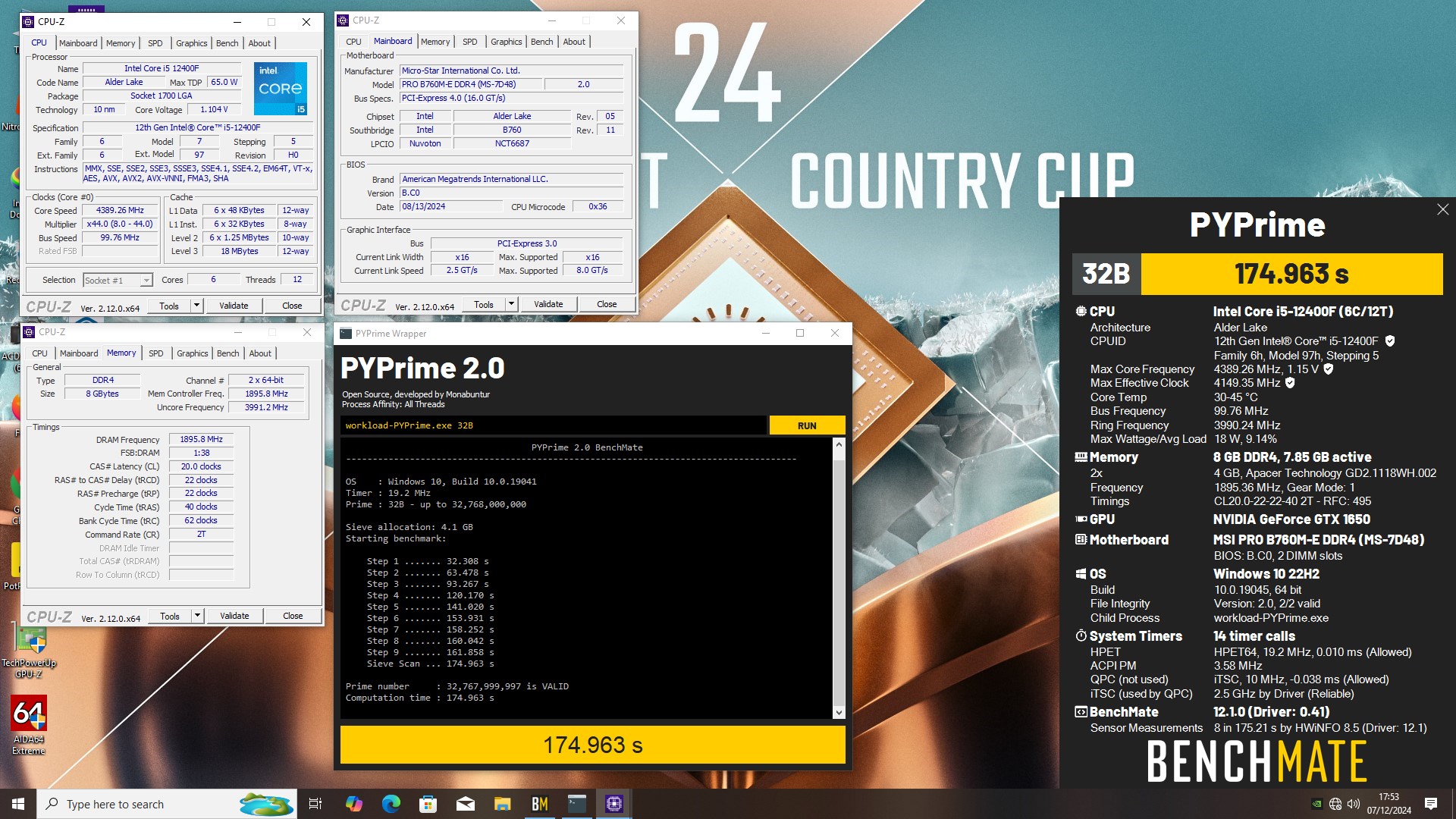The height and width of the screenshot is (819, 1456).
Task: Expand Tools dropdown arrow in CPU-Z Mainboard window
Action: [x=511, y=304]
